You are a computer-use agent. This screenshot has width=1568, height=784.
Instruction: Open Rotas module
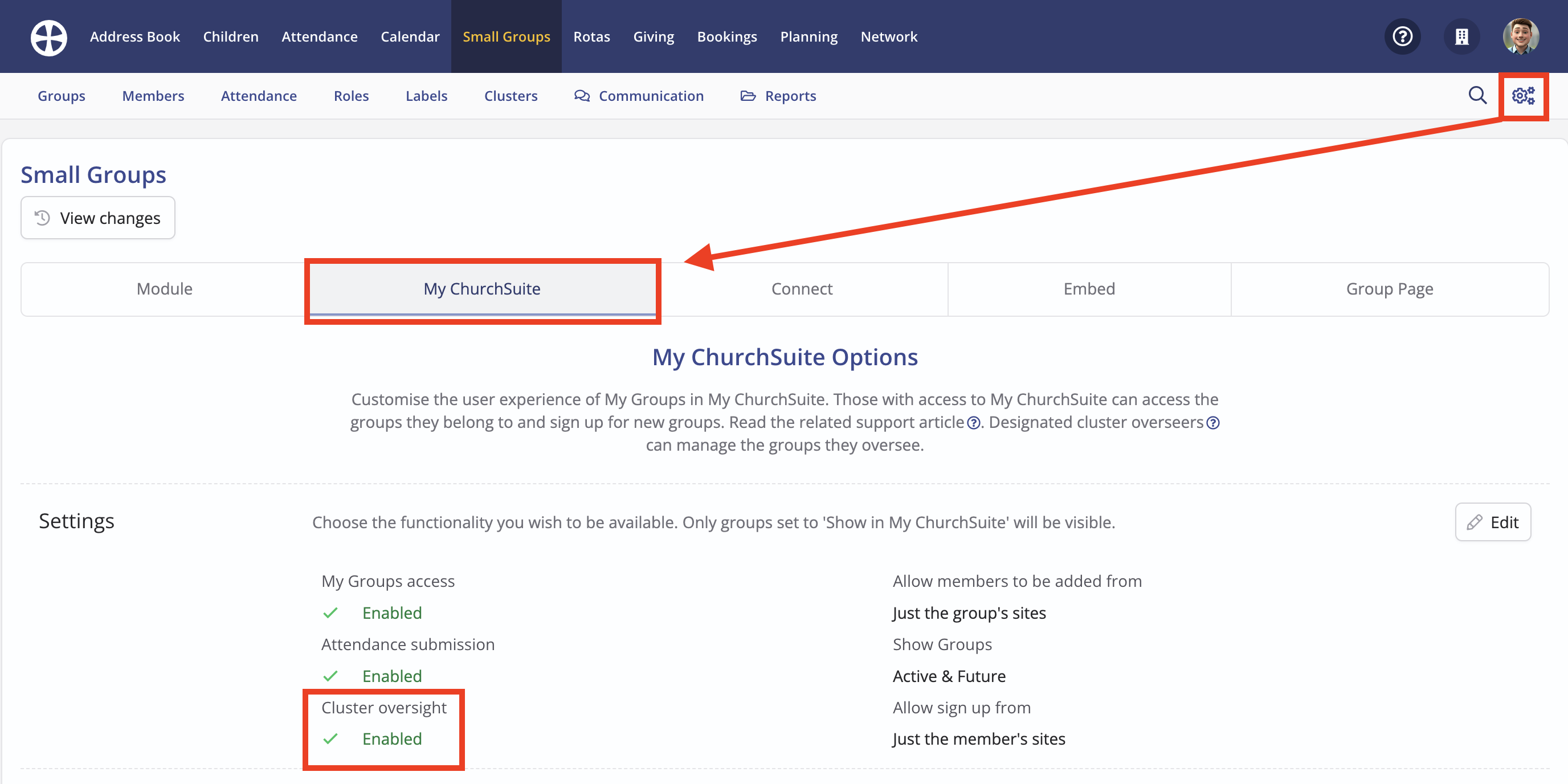591,36
